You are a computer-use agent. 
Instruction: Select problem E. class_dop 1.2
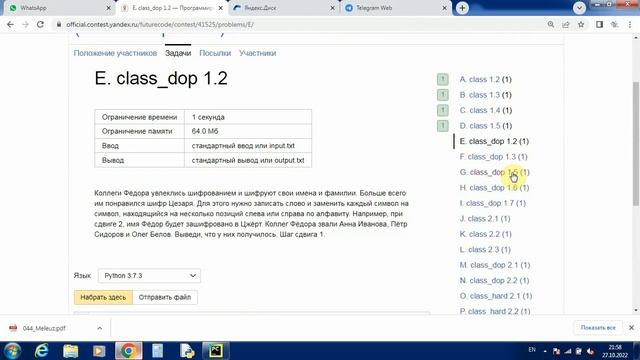click(x=494, y=141)
